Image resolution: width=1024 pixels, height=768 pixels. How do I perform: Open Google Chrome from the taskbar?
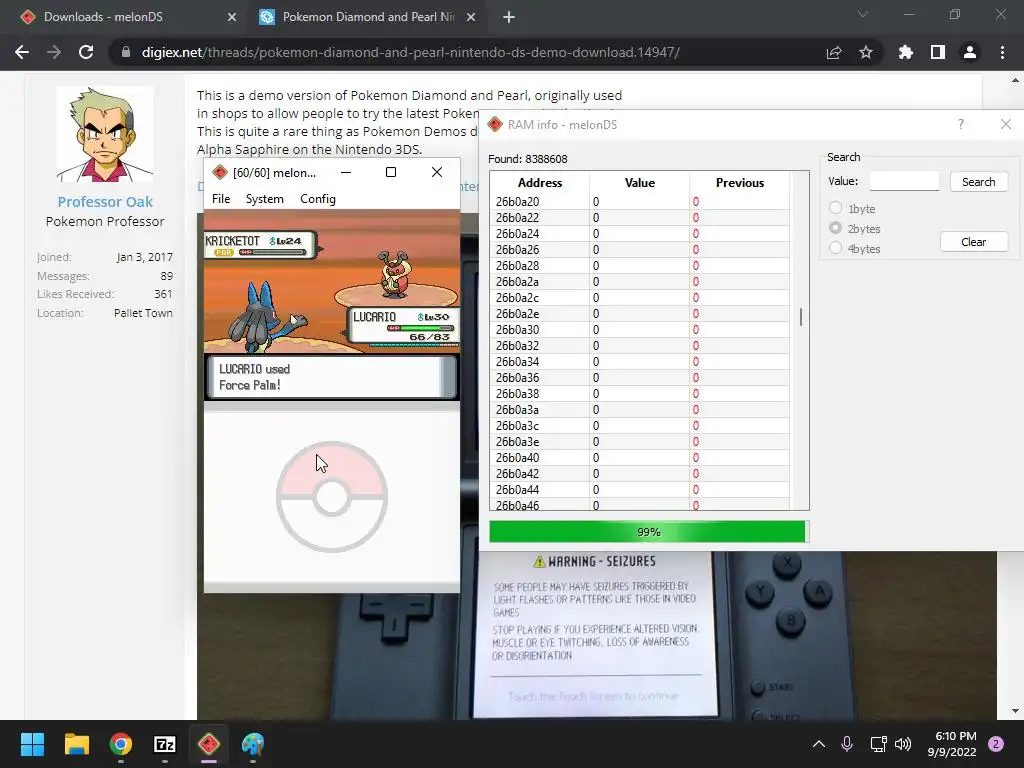pos(121,744)
